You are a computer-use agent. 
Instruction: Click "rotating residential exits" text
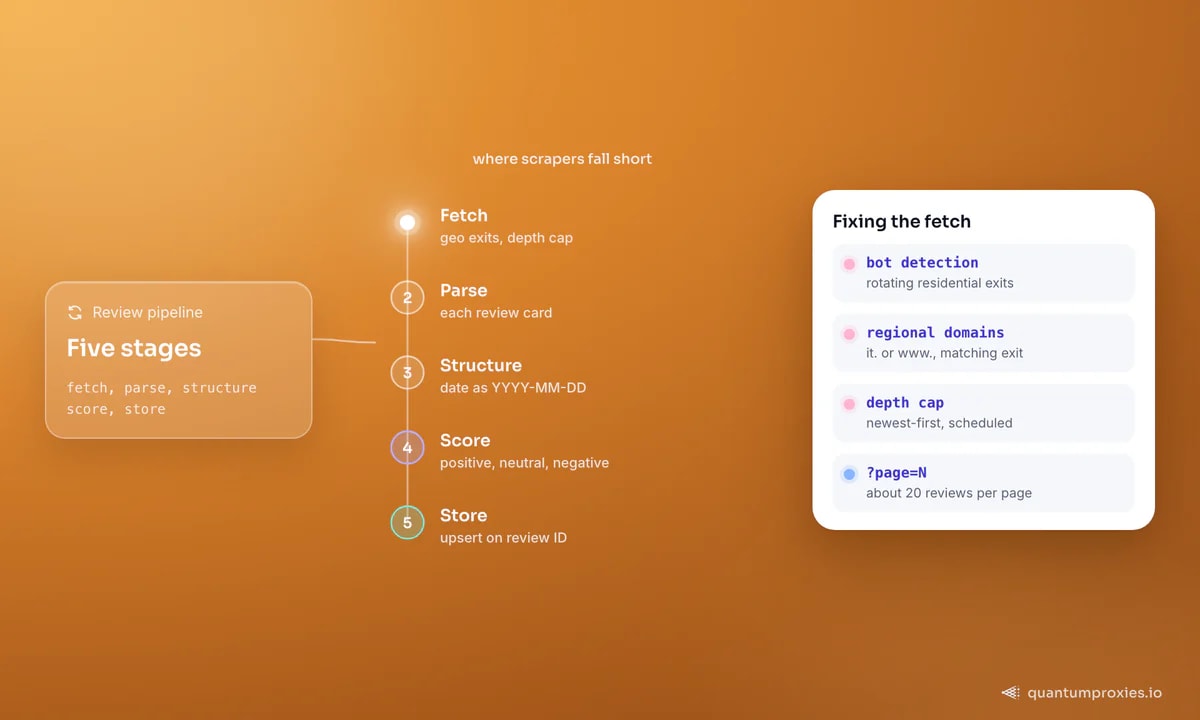940,283
